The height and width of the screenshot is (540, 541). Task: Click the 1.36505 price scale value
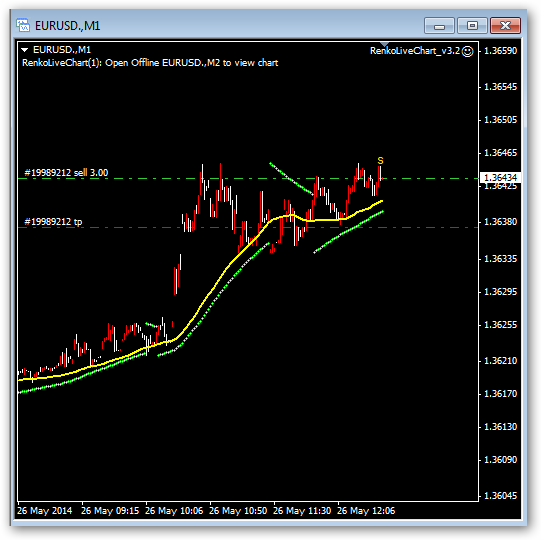[501, 120]
